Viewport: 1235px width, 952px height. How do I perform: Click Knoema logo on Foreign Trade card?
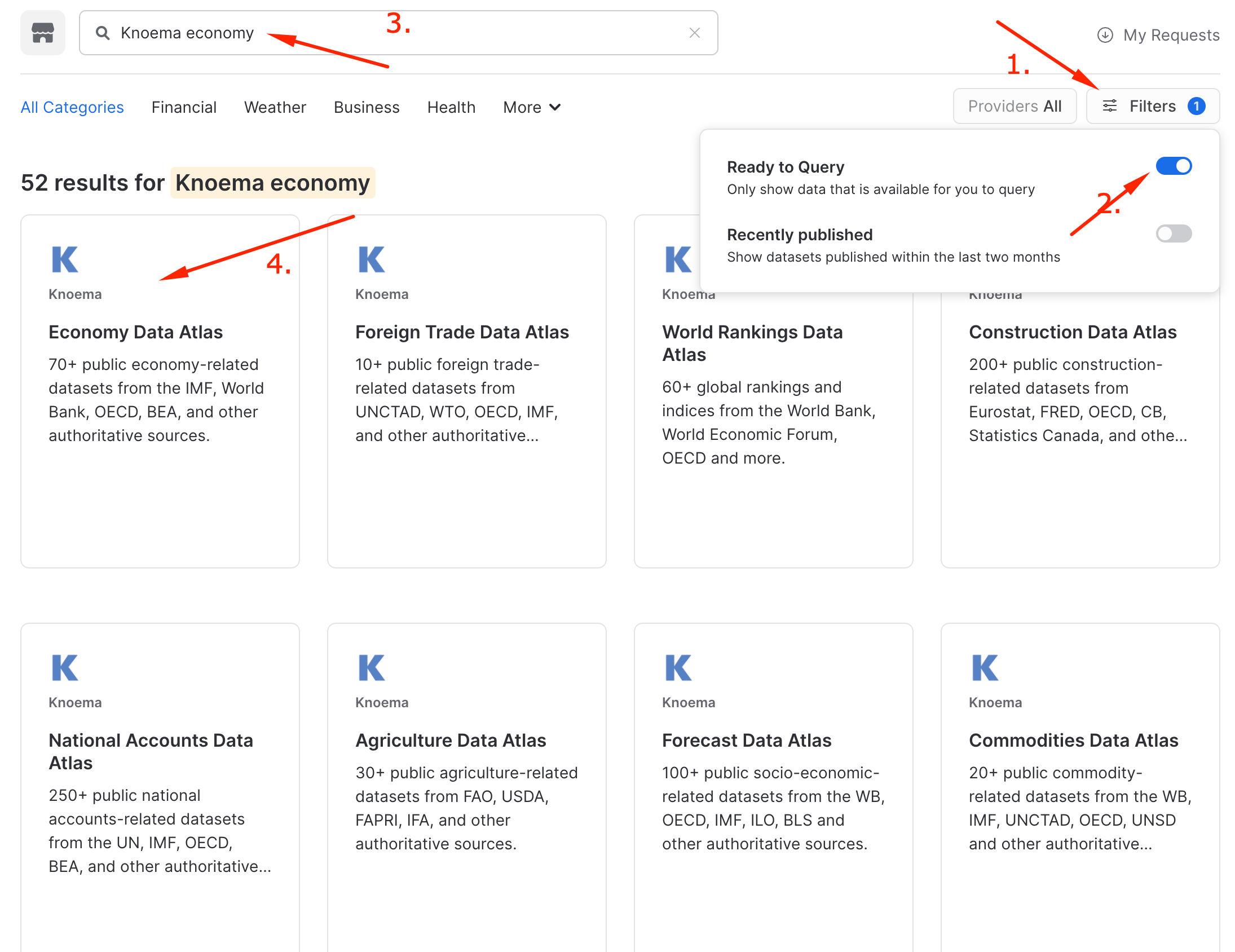point(371,259)
